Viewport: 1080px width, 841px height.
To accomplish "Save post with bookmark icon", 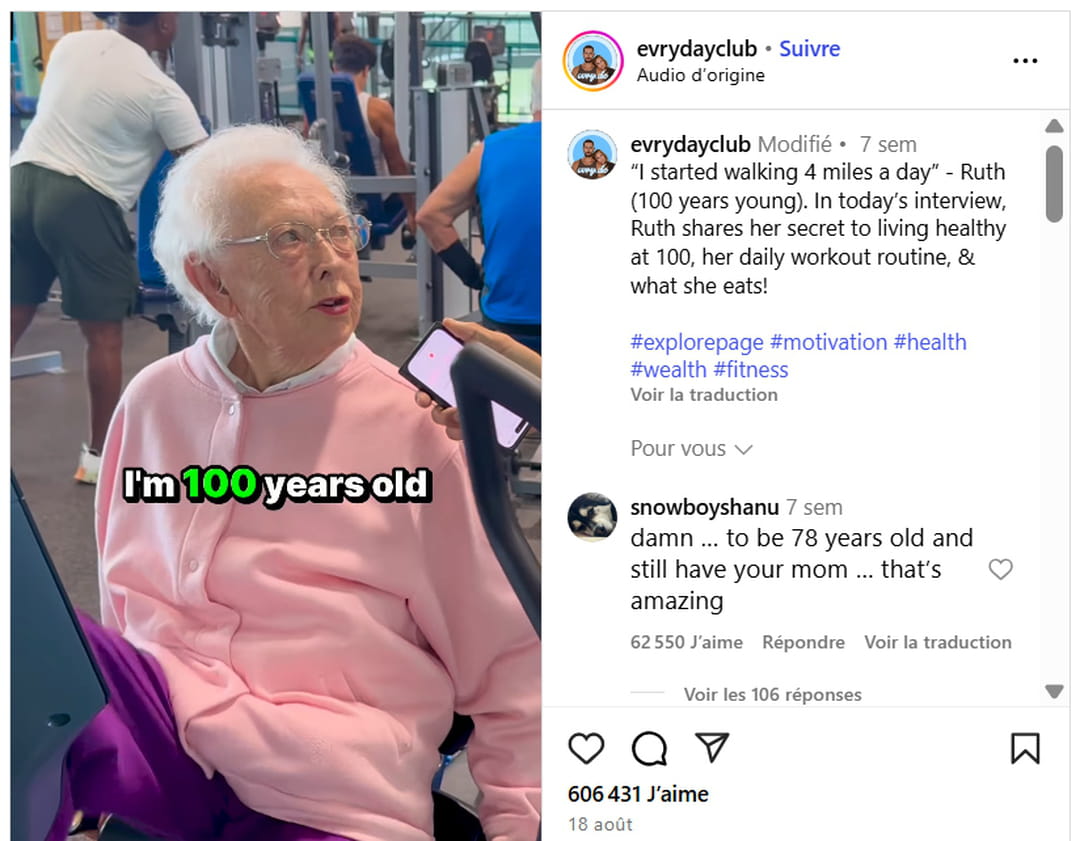I will coord(1025,748).
